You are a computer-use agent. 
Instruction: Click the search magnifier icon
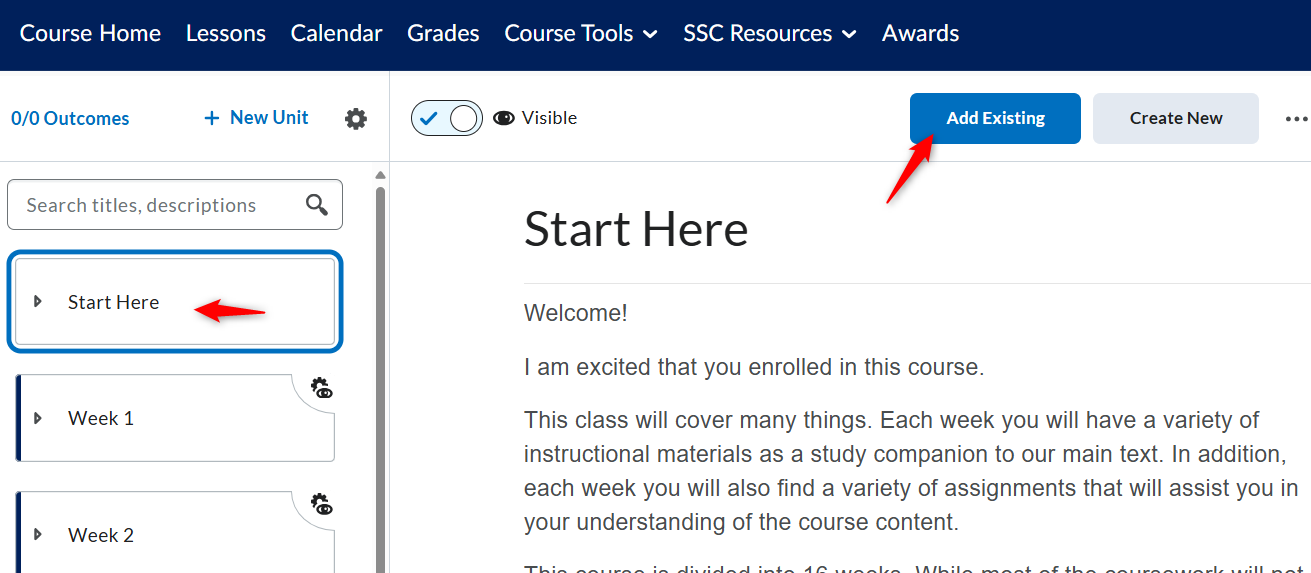[x=317, y=205]
